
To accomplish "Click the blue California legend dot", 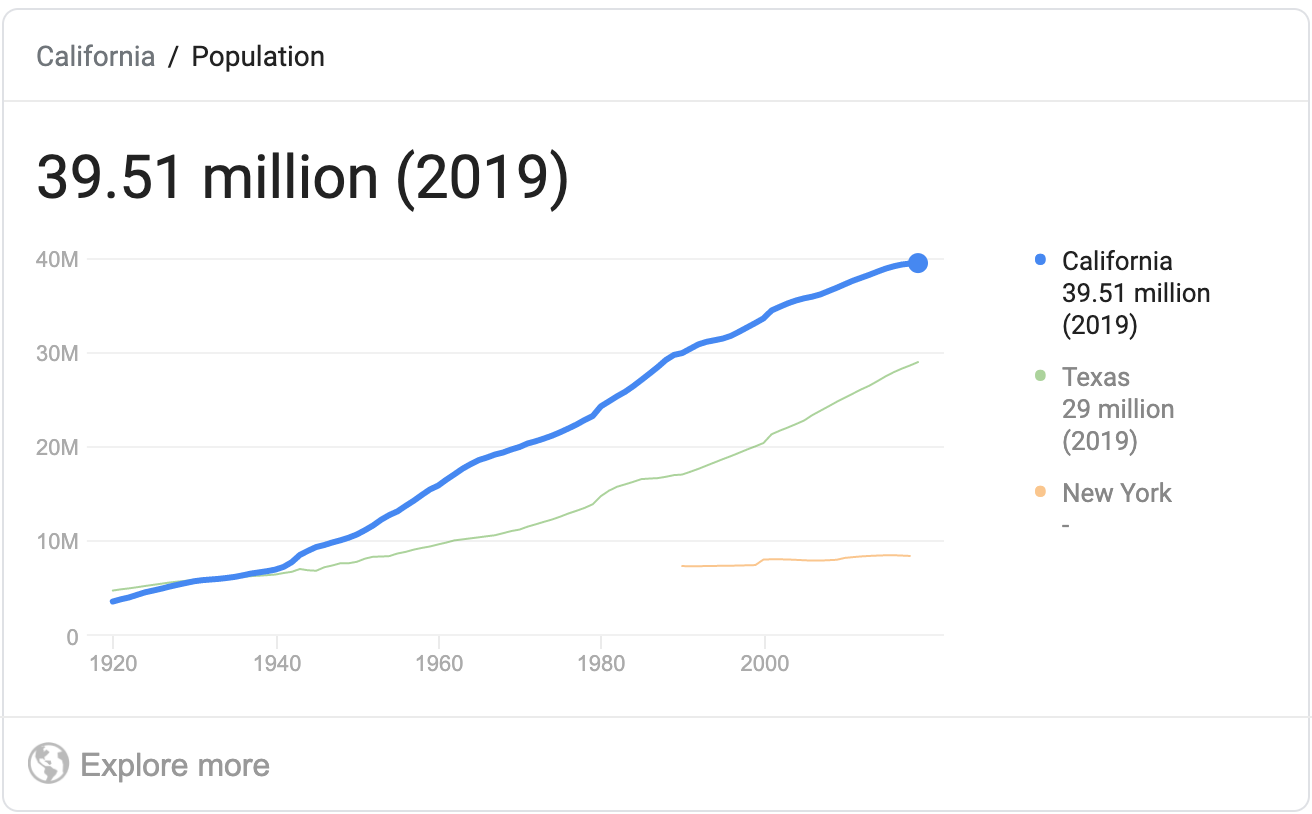I will tap(1040, 261).
